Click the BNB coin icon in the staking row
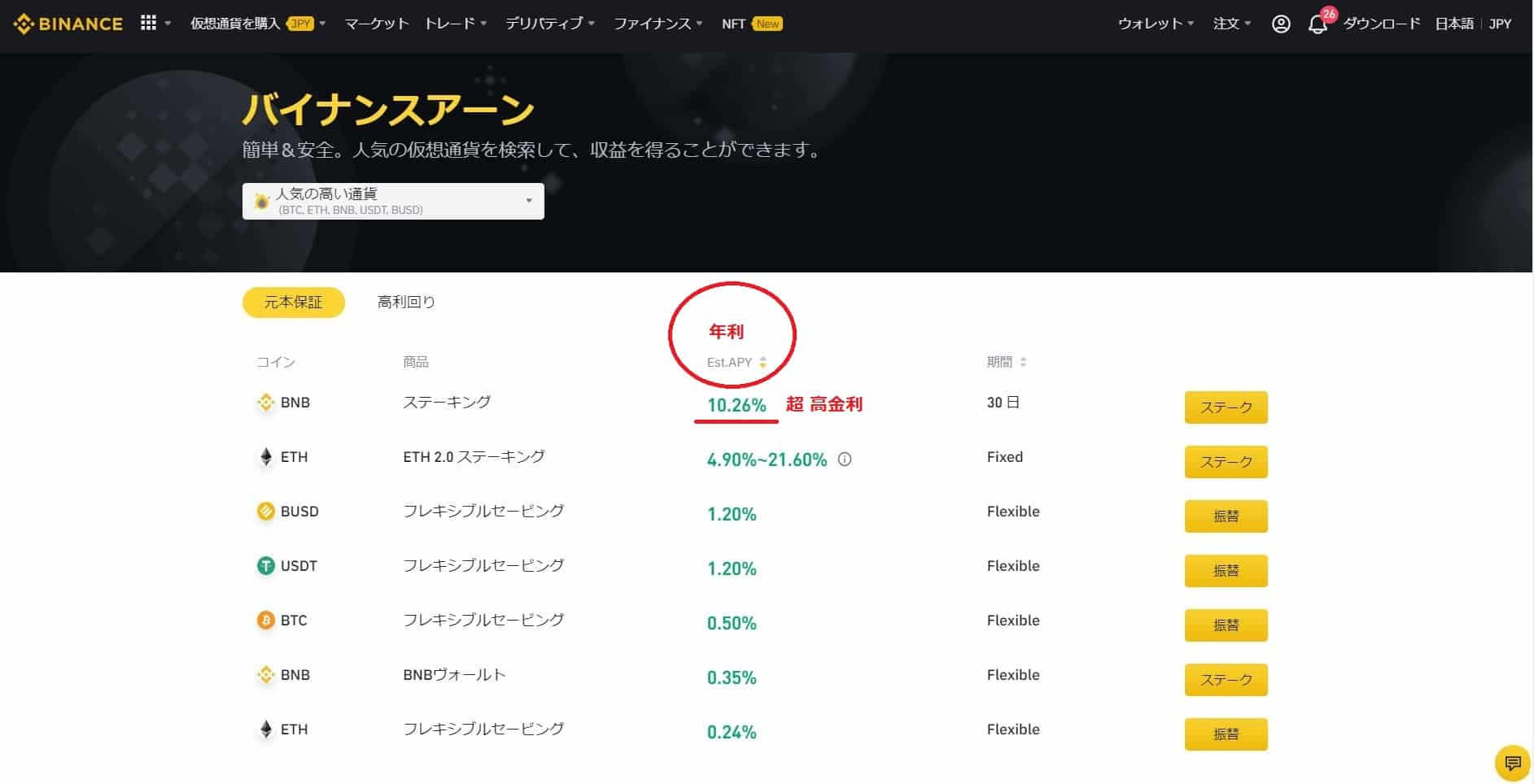This screenshot has width=1534, height=784. click(265, 402)
